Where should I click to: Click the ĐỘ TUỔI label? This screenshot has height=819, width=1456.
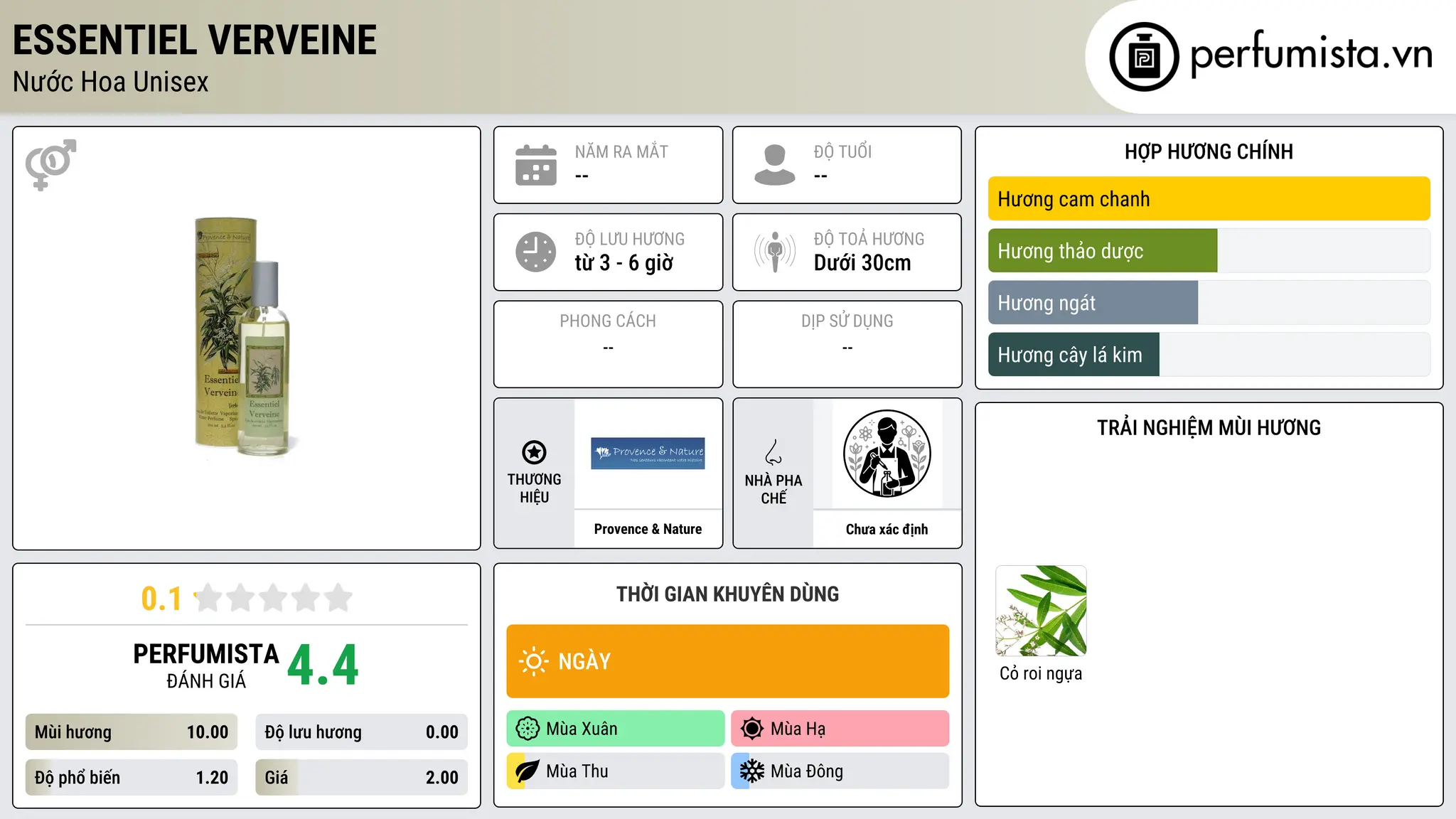point(842,151)
